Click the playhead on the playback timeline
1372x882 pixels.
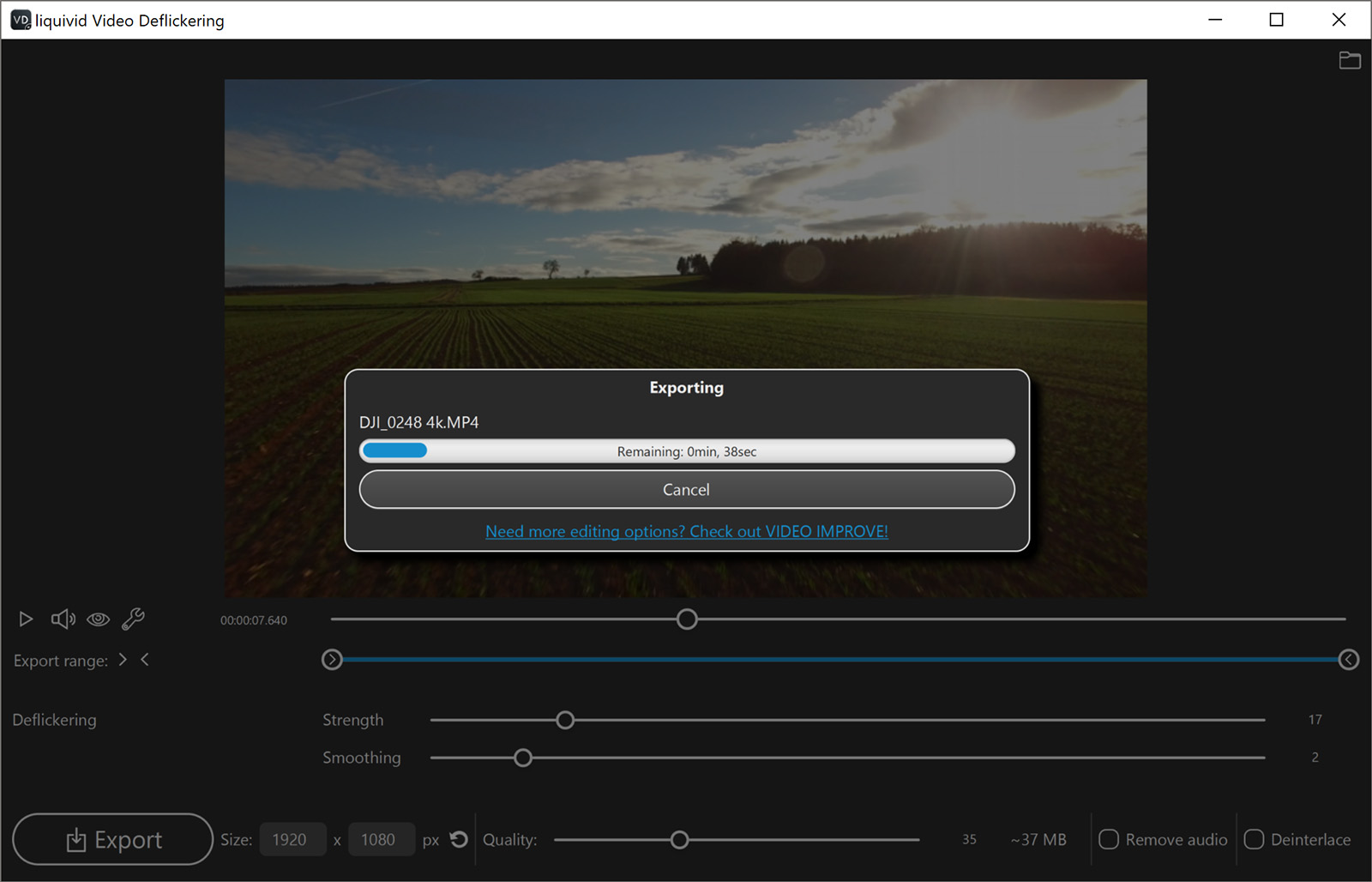pos(686,619)
